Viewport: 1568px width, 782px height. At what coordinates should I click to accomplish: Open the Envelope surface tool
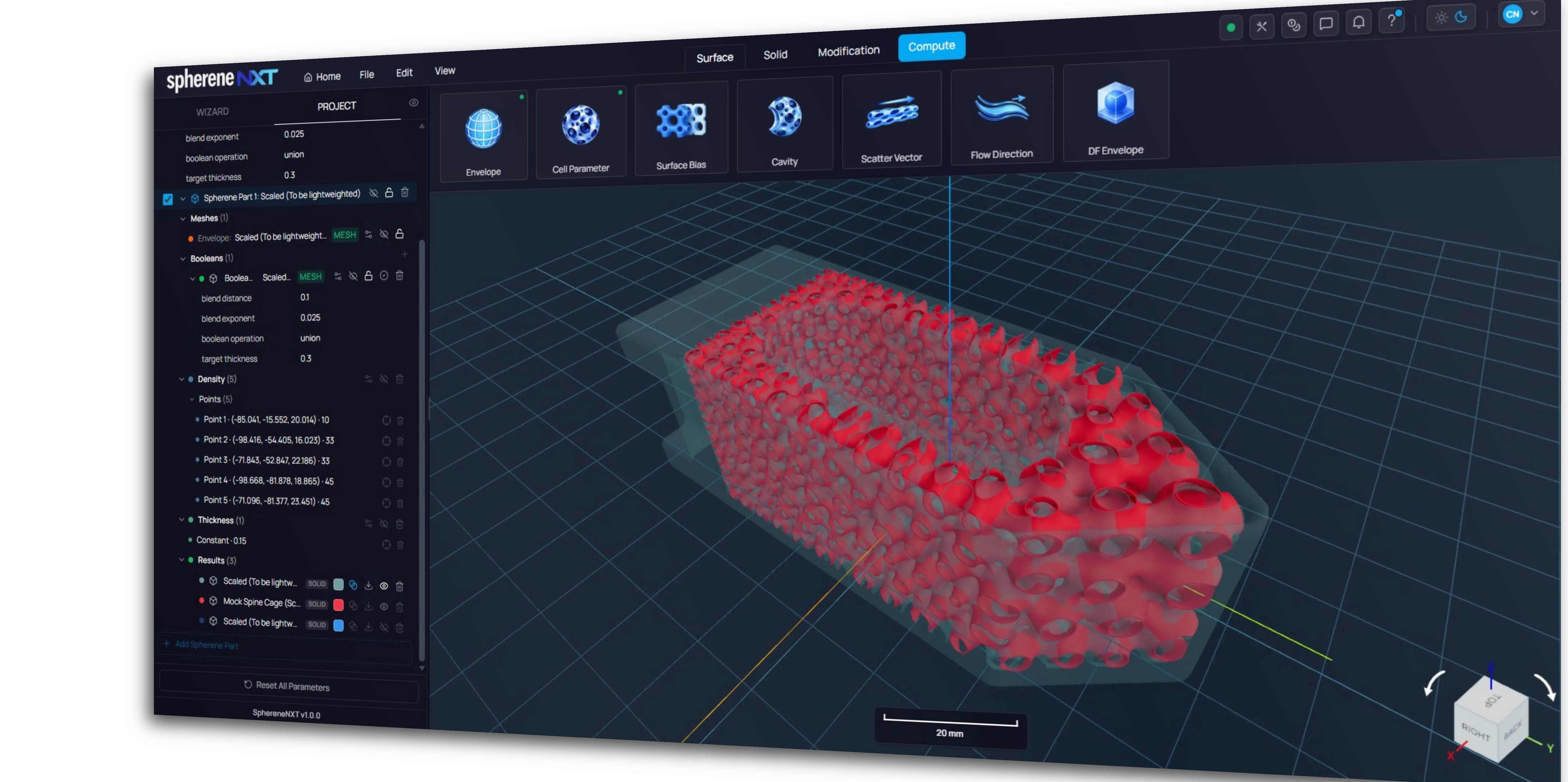(x=483, y=136)
